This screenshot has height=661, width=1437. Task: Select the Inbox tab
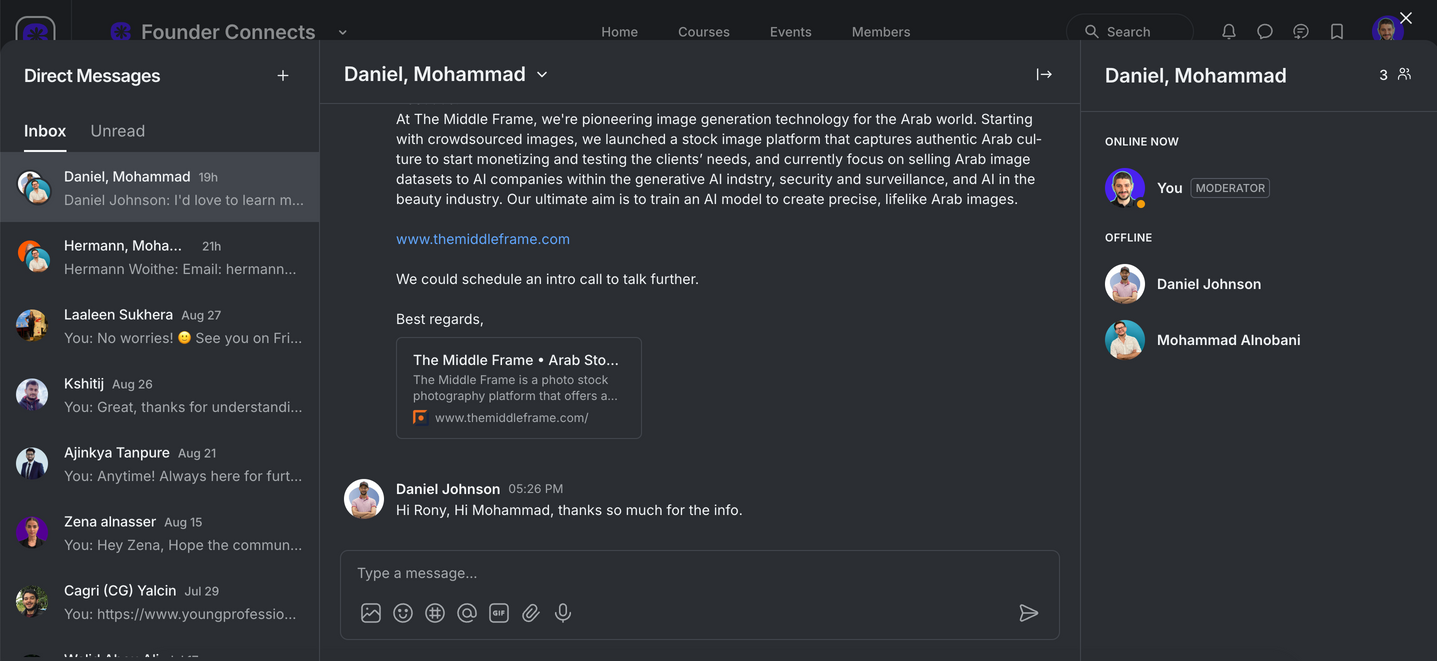pos(45,131)
